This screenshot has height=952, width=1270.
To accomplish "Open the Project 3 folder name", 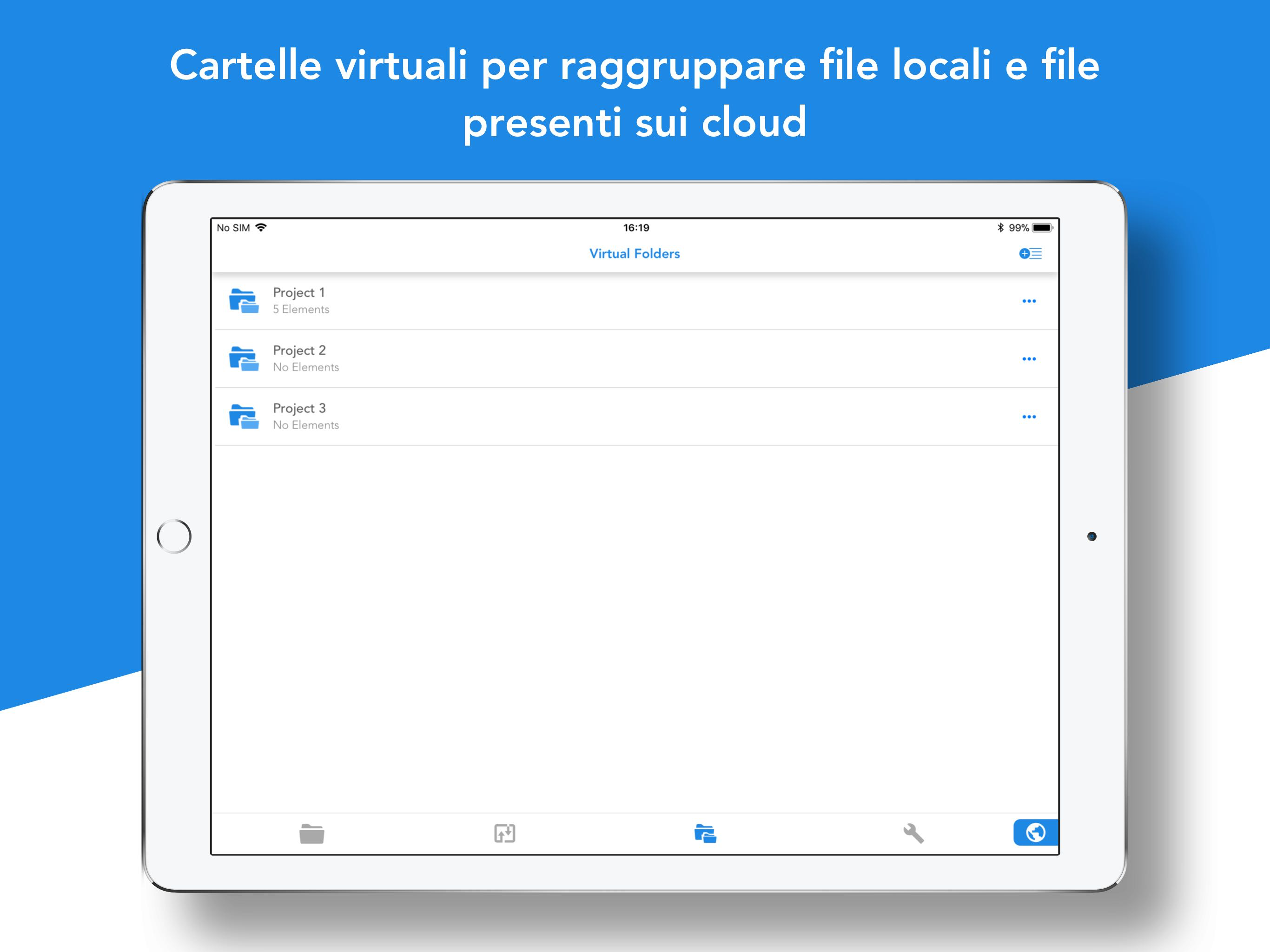I will (x=299, y=409).
